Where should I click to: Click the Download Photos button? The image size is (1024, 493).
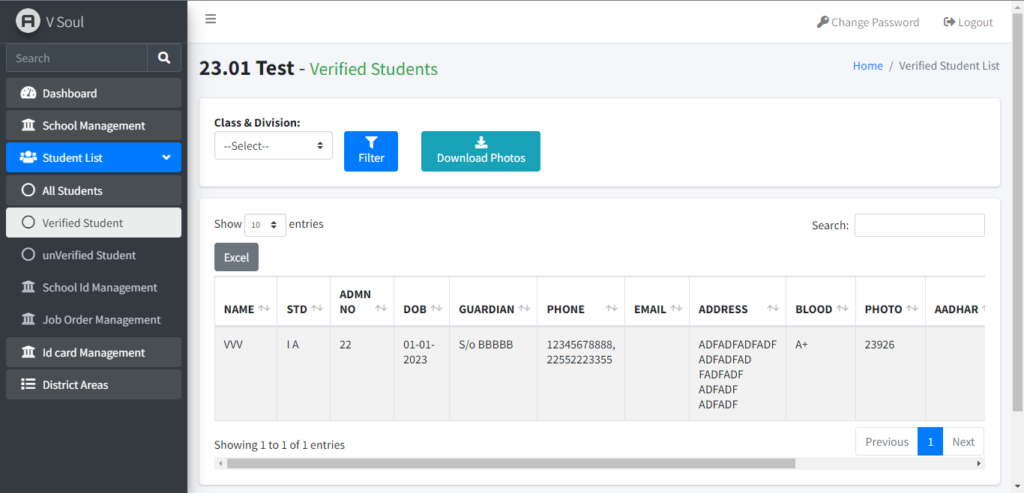[x=481, y=151]
